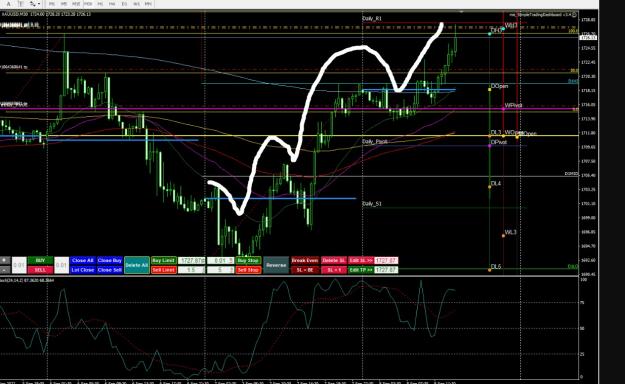Switch chart to D1 timeframe
The image size is (625, 384).
coord(124,4)
